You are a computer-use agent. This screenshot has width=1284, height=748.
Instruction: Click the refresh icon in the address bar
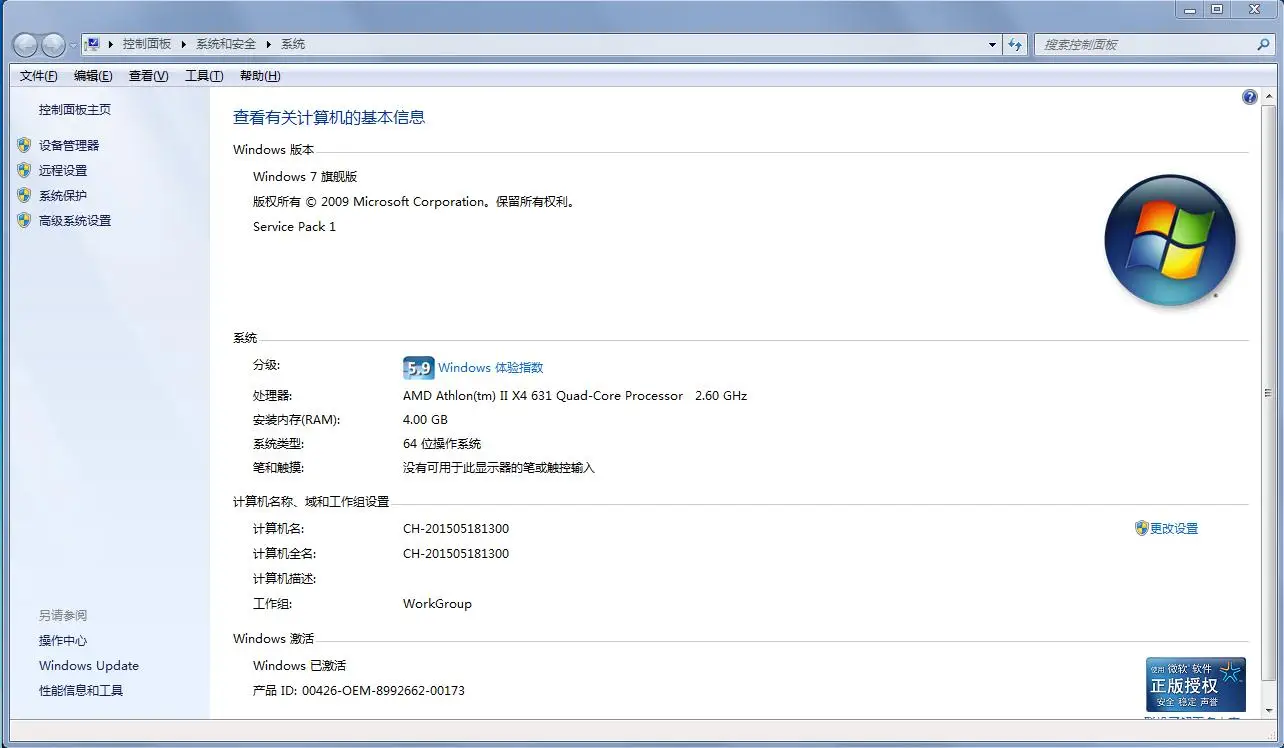(x=1015, y=44)
